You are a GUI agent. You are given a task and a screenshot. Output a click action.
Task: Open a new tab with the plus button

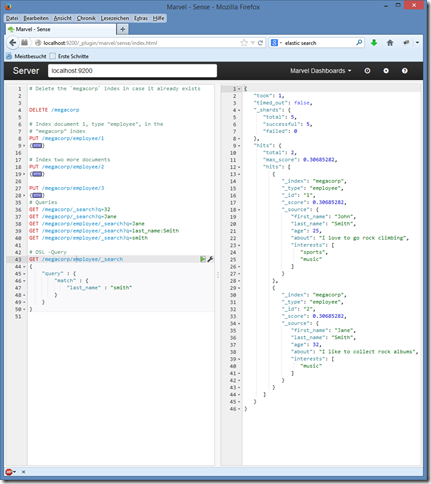(122, 29)
